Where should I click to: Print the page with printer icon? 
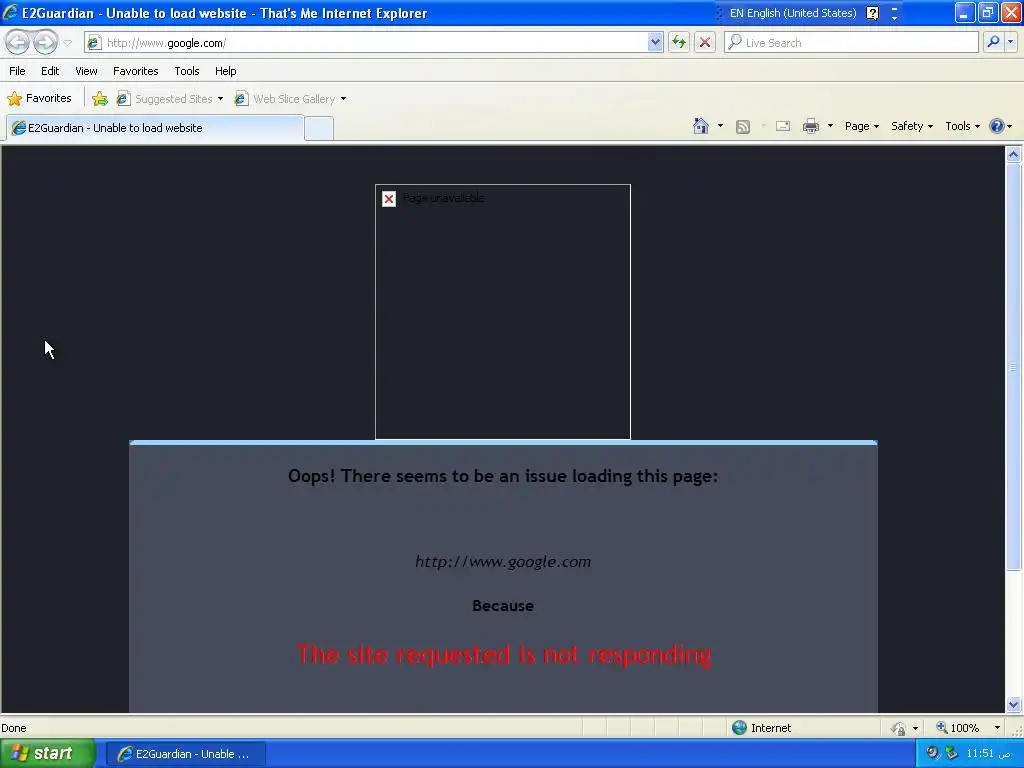810,126
